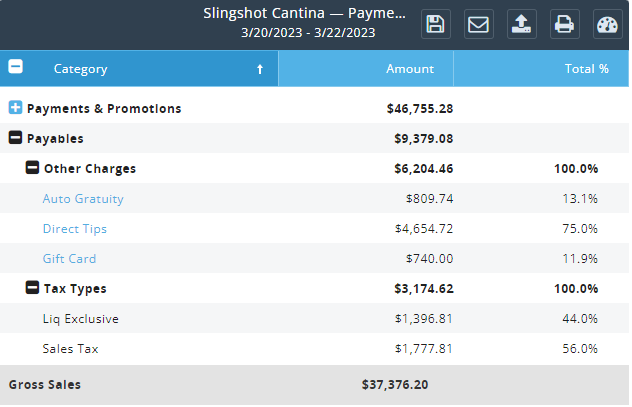Screen dimensions: 632x407
Task: Click the 3/20/2023 - 3/22/2023 date range
Action: [308, 32]
